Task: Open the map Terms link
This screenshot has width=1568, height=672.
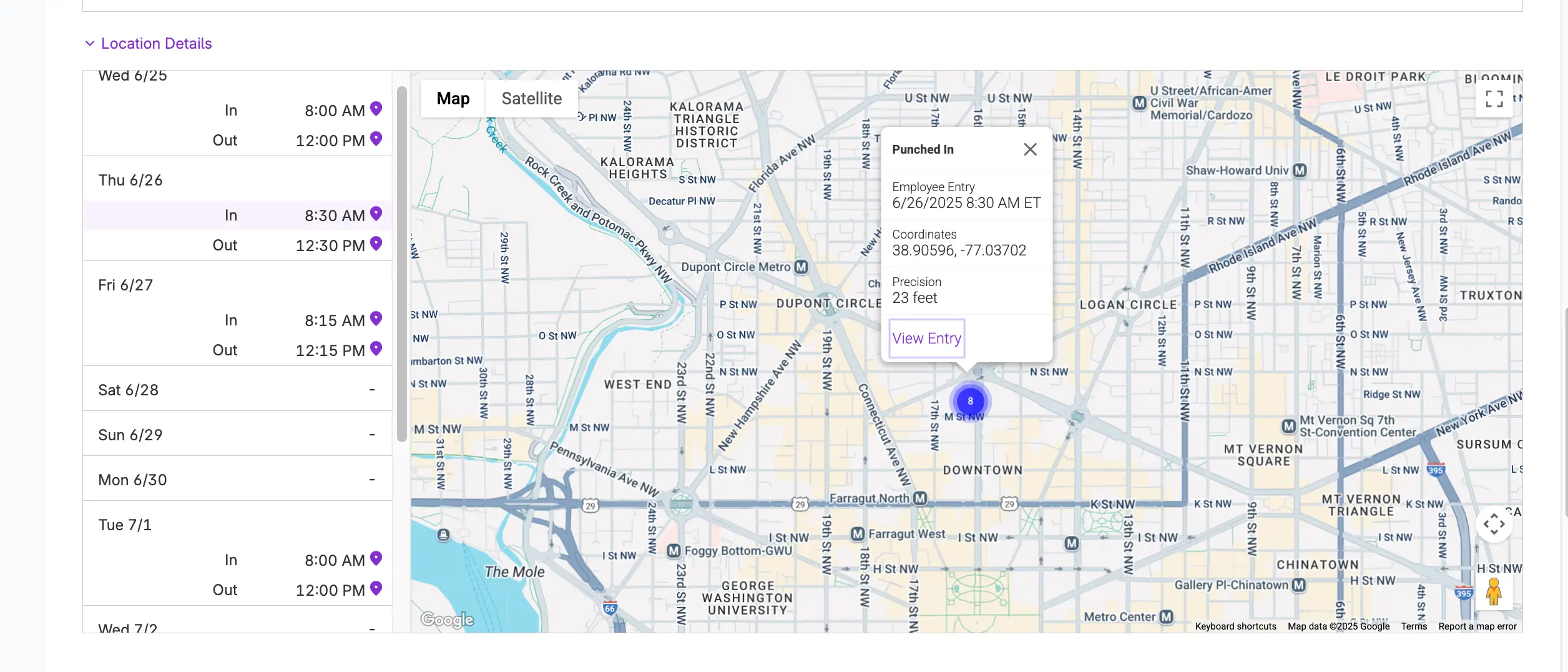Action: 1414,626
